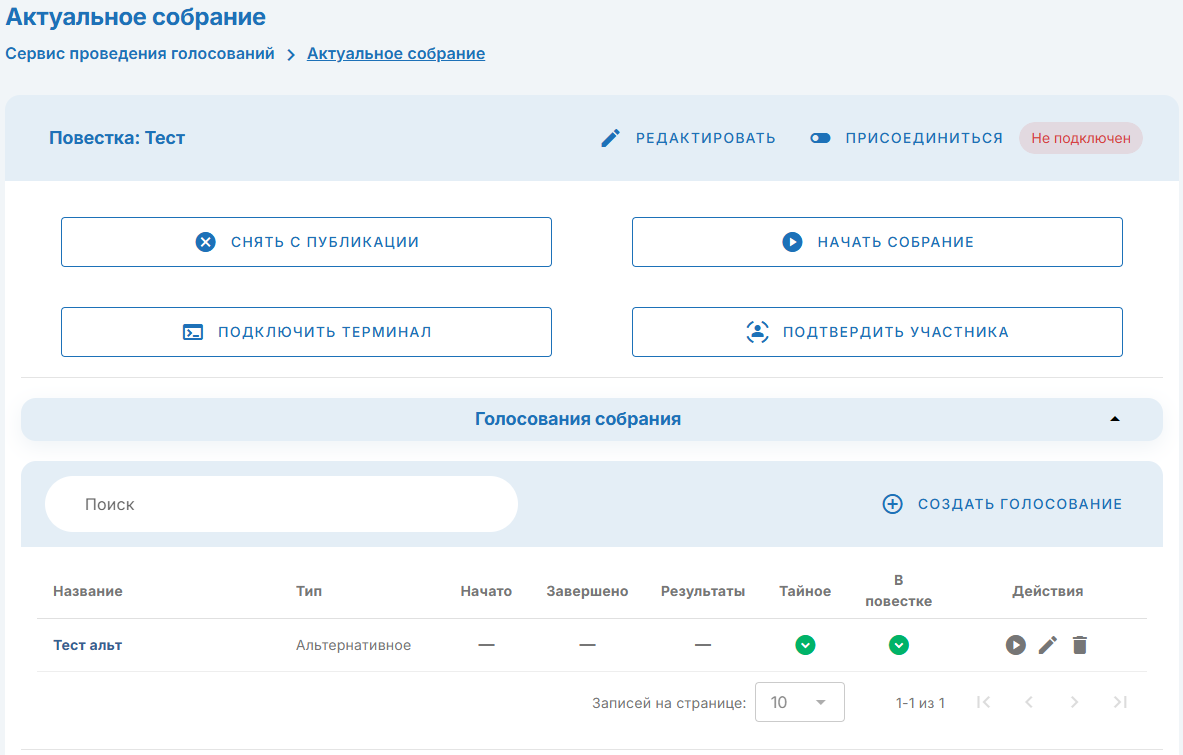Image resolution: width=1183 pixels, height=755 pixels.
Task: Click the plus icon beside Создать голосование
Action: 892,504
